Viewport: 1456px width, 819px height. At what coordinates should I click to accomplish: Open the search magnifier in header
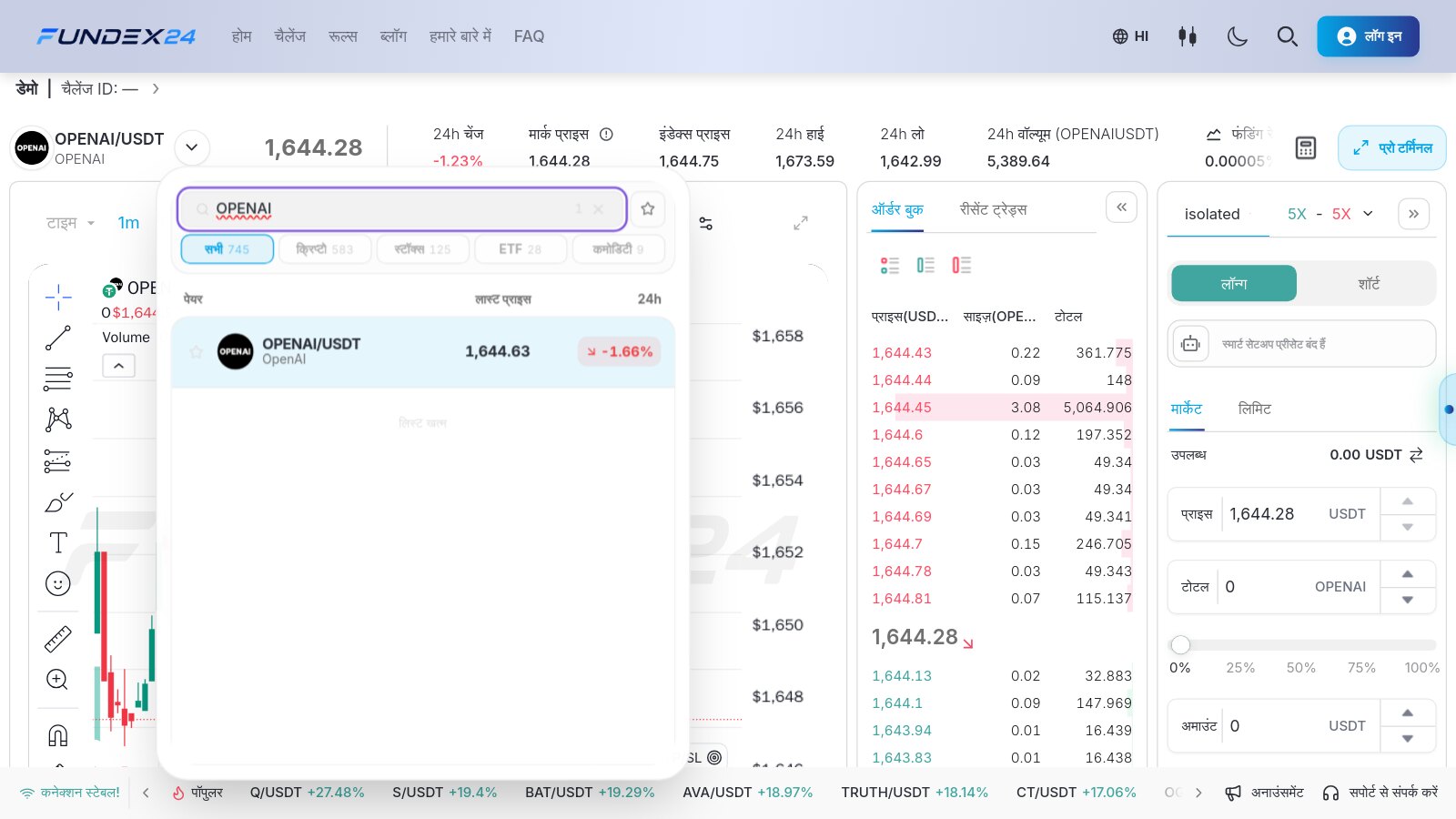[1287, 36]
